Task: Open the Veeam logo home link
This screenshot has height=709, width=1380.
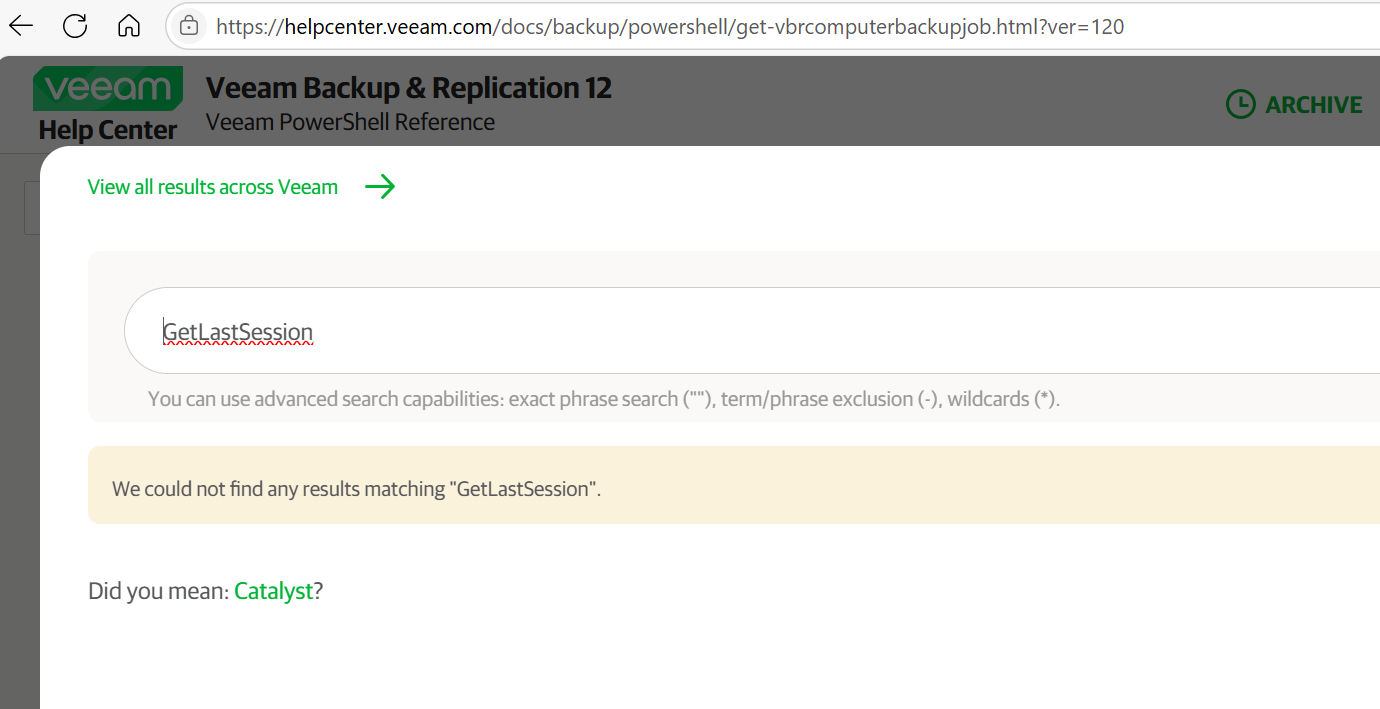Action: tap(108, 88)
